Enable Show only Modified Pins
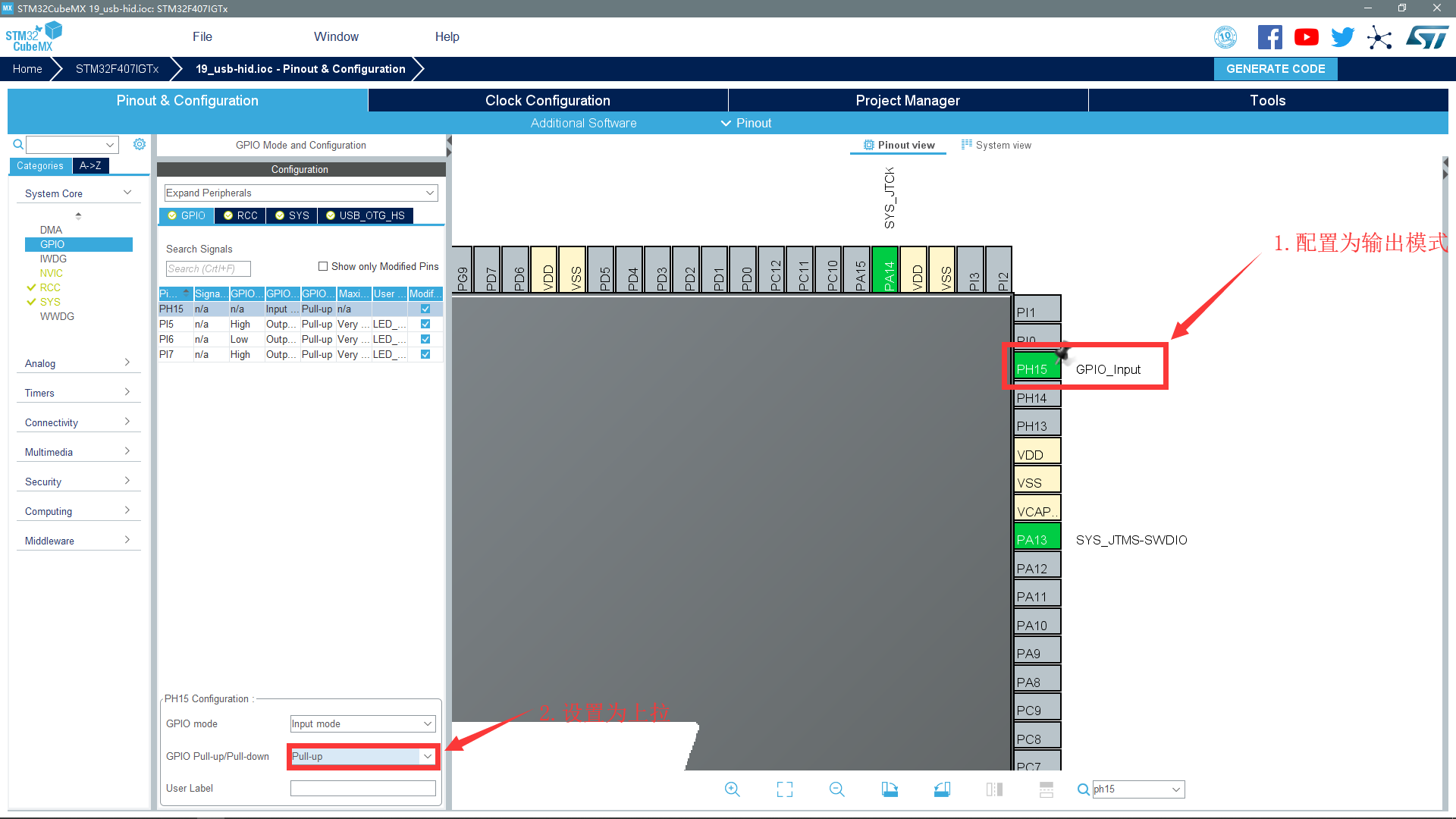This screenshot has height=819, width=1456. pyautogui.click(x=323, y=266)
